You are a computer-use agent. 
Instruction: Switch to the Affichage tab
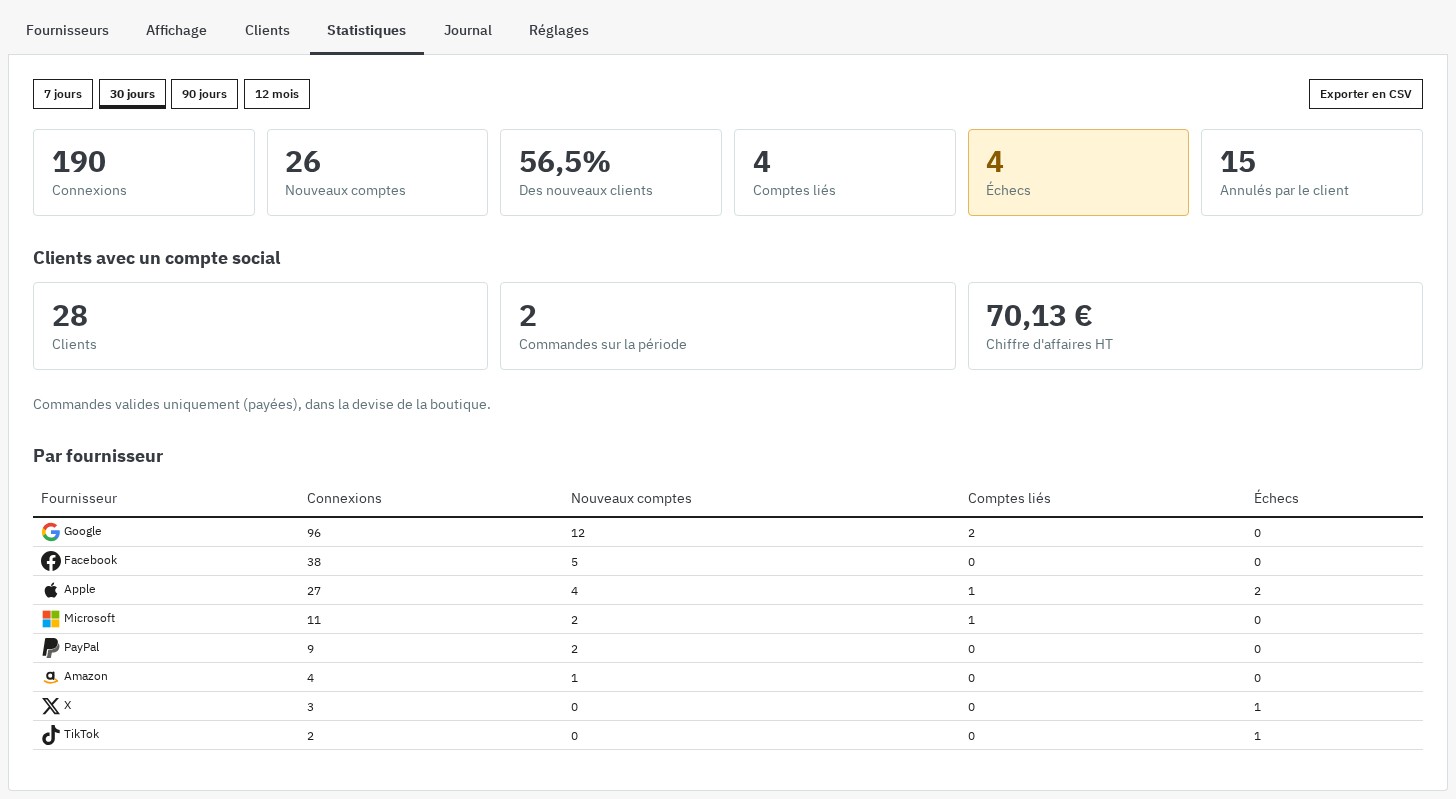pos(176,30)
